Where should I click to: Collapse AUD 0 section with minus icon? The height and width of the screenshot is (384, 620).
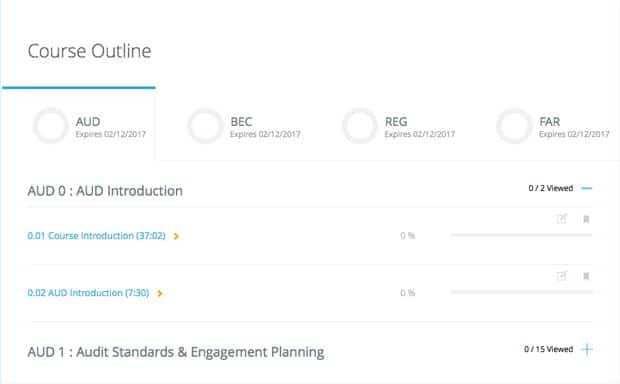587,188
